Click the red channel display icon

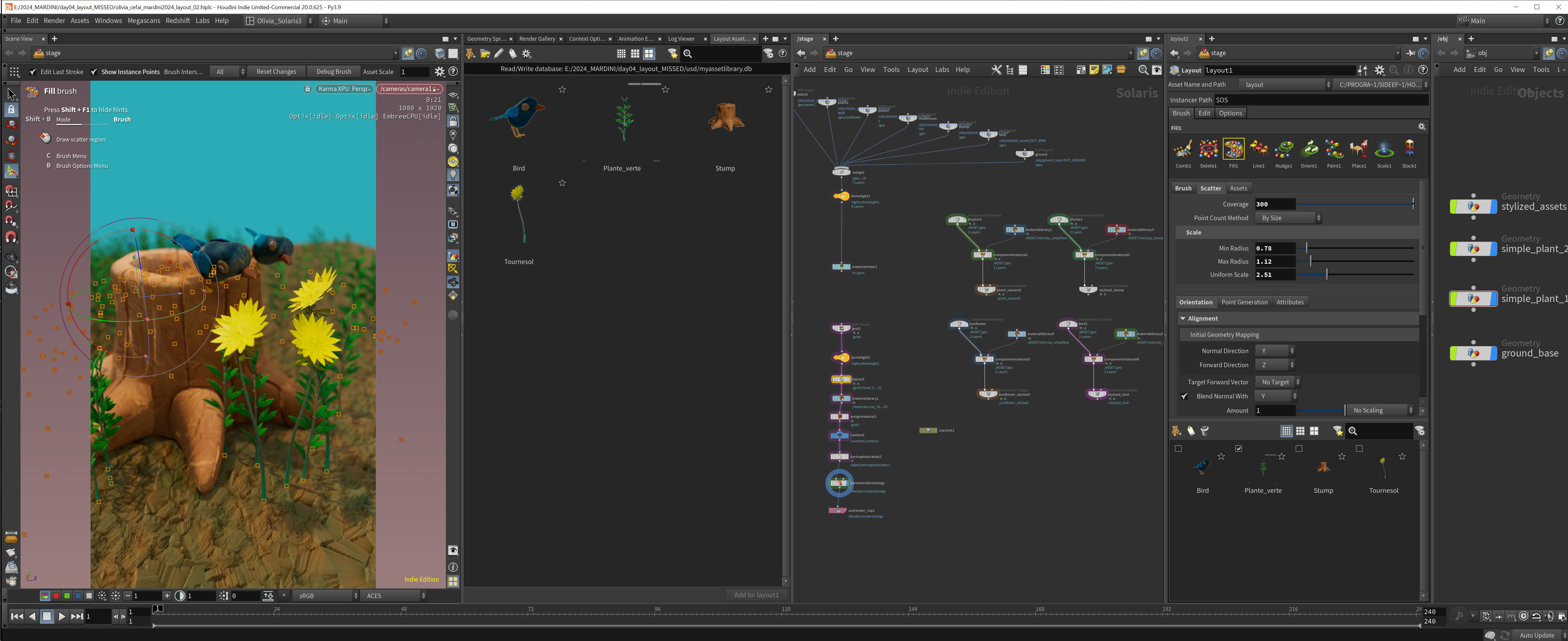point(56,596)
